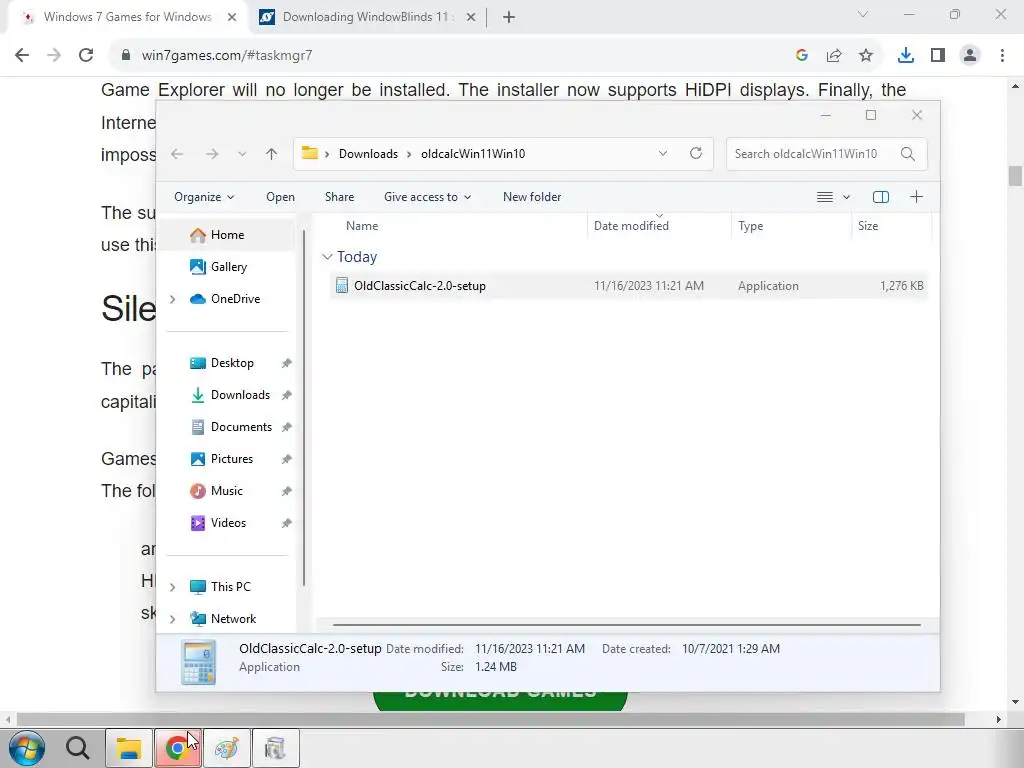Expand the This PC tree node
Viewport: 1024px width, 768px height.
pyautogui.click(x=172, y=587)
